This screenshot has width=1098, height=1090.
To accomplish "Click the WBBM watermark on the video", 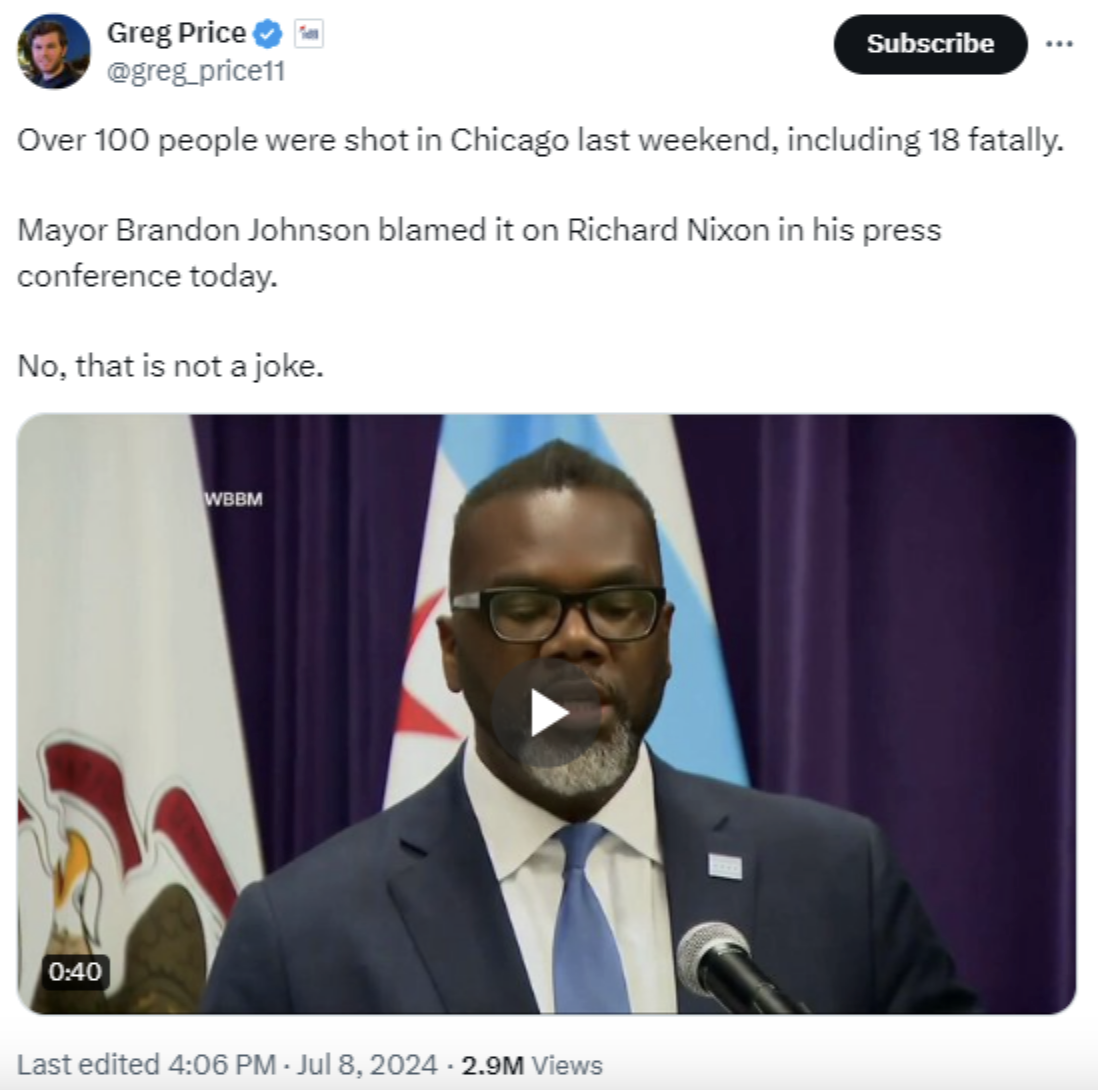I will 233,499.
